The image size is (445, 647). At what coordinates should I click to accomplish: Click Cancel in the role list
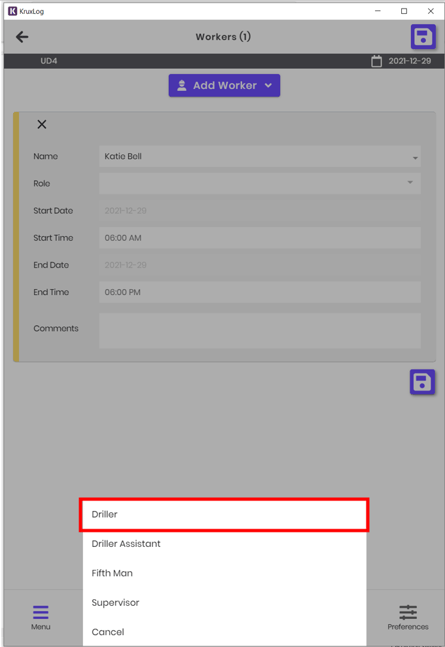(224, 632)
